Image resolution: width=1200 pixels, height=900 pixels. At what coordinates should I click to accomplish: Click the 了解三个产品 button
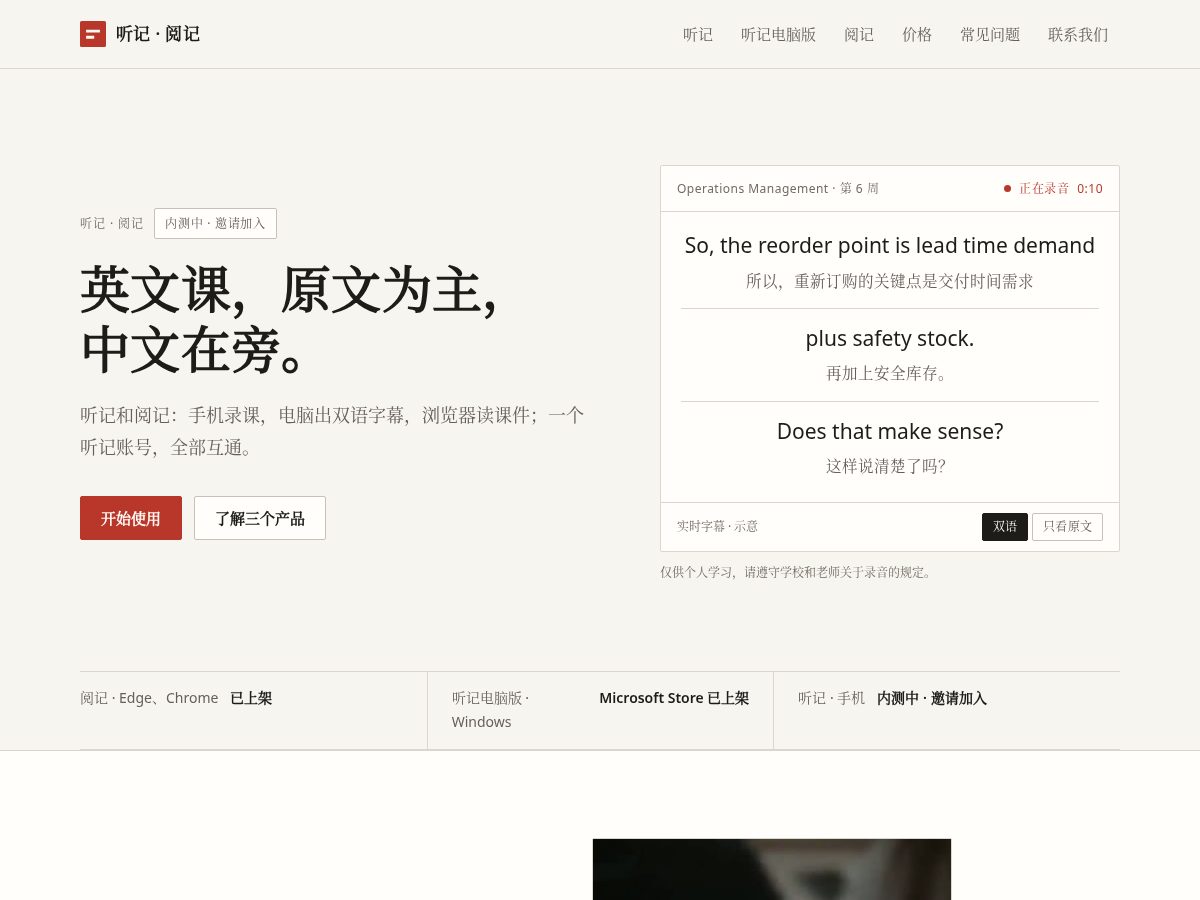click(x=260, y=518)
